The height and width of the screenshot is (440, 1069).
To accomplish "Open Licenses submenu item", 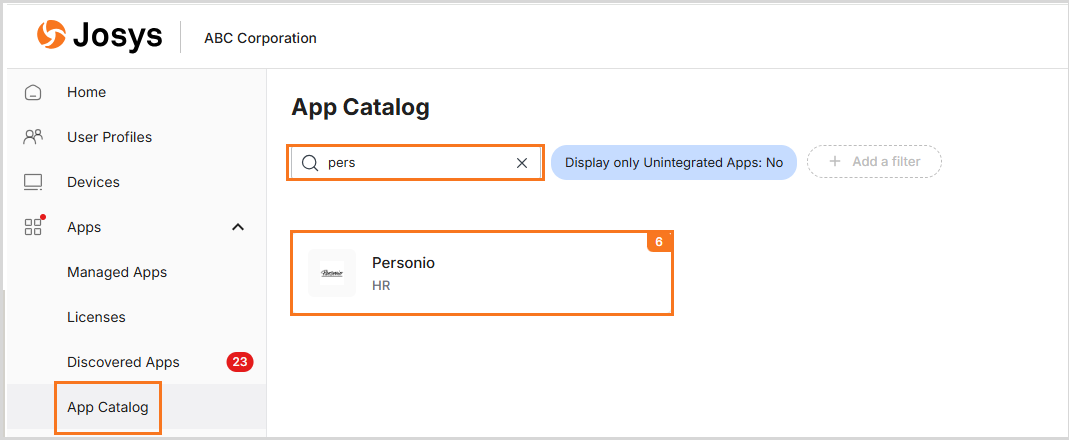I will point(96,317).
